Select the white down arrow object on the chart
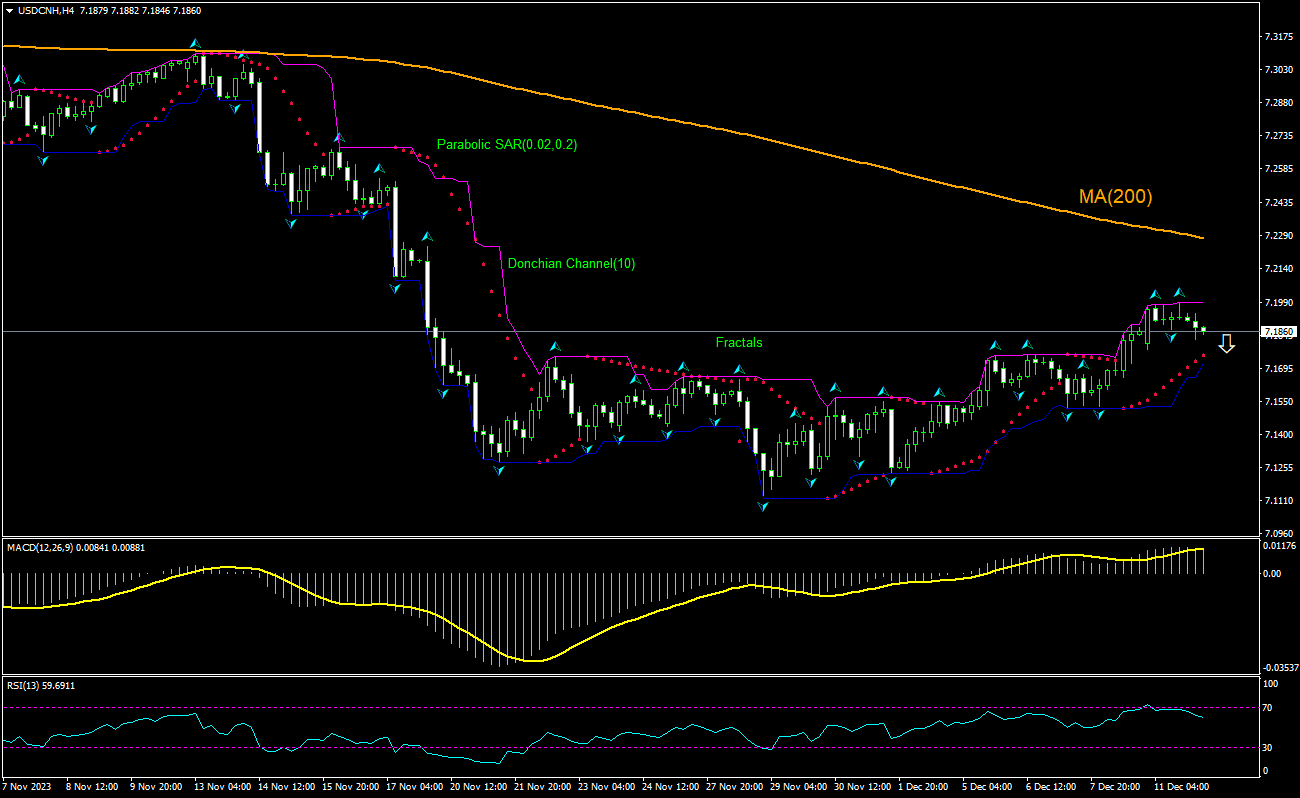 1227,345
